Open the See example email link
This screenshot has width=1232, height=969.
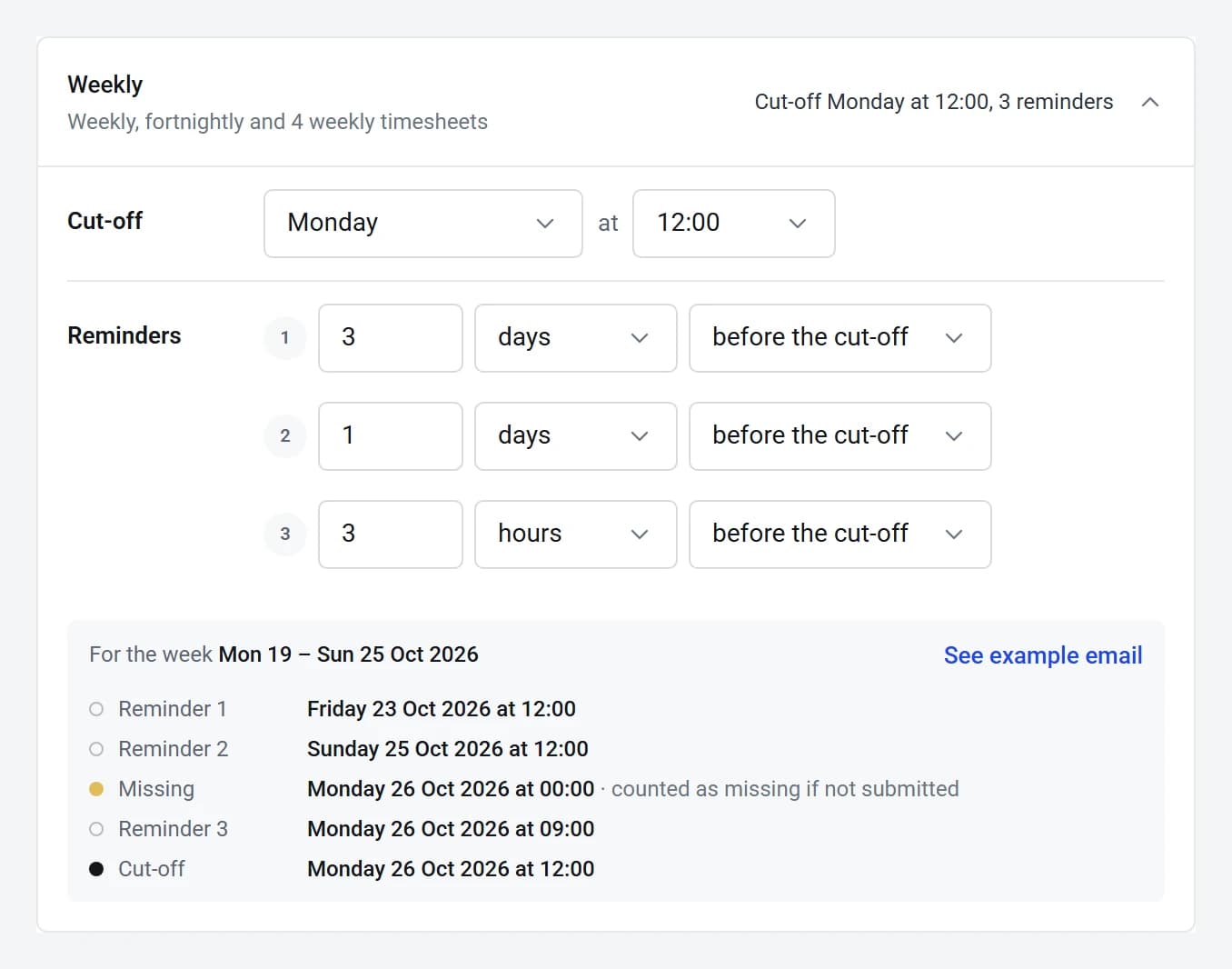pyautogui.click(x=1043, y=655)
